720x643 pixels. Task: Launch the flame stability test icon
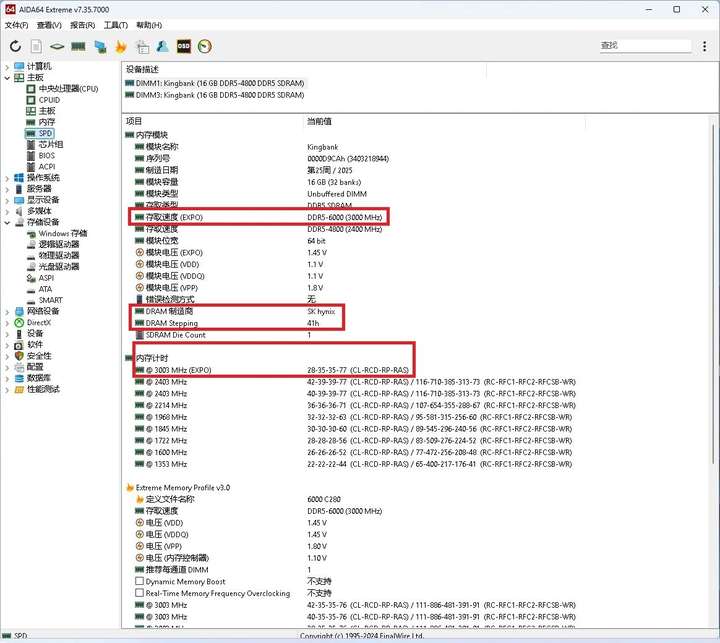click(121, 46)
